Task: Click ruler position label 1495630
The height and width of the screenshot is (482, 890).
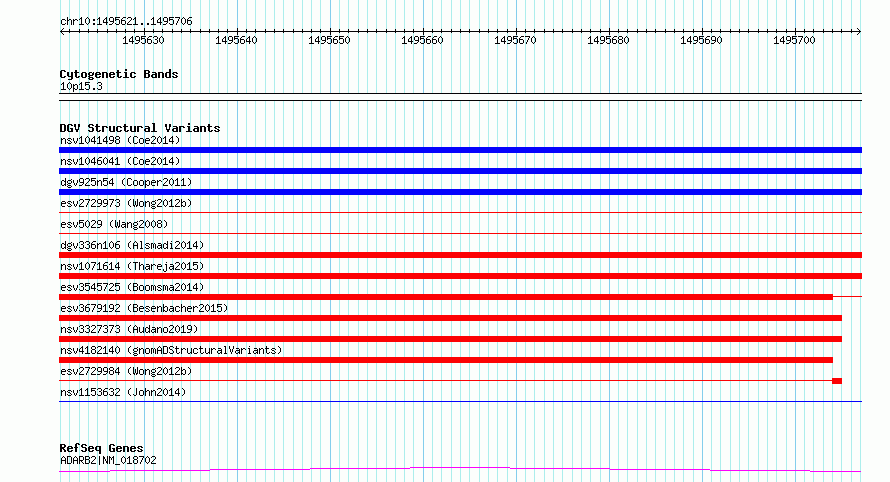Action: click(143, 40)
